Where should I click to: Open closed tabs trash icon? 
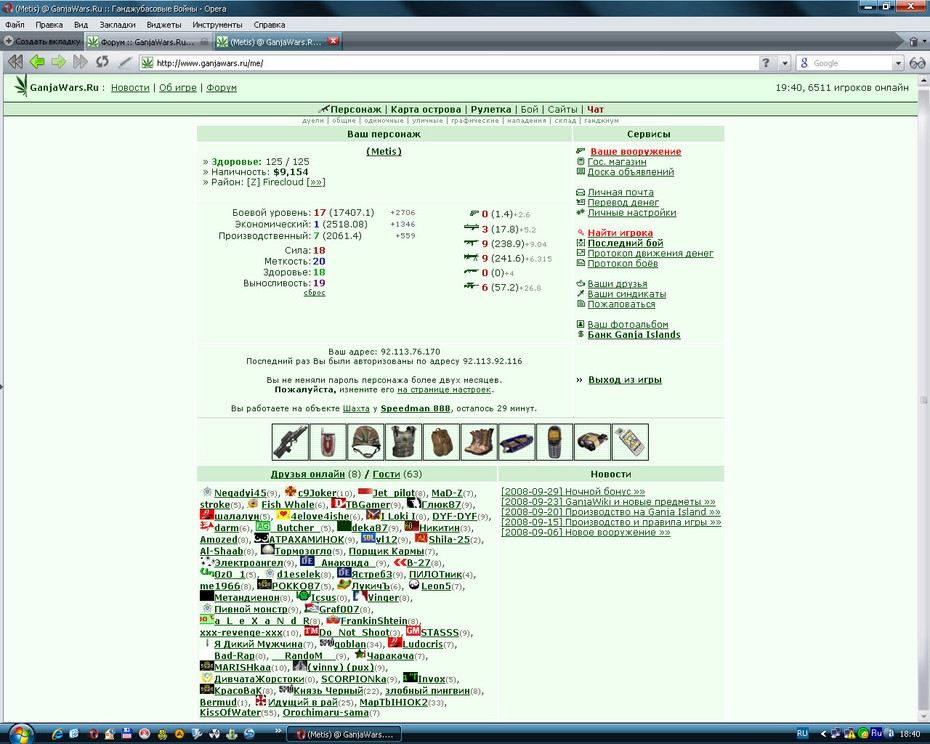(914, 42)
